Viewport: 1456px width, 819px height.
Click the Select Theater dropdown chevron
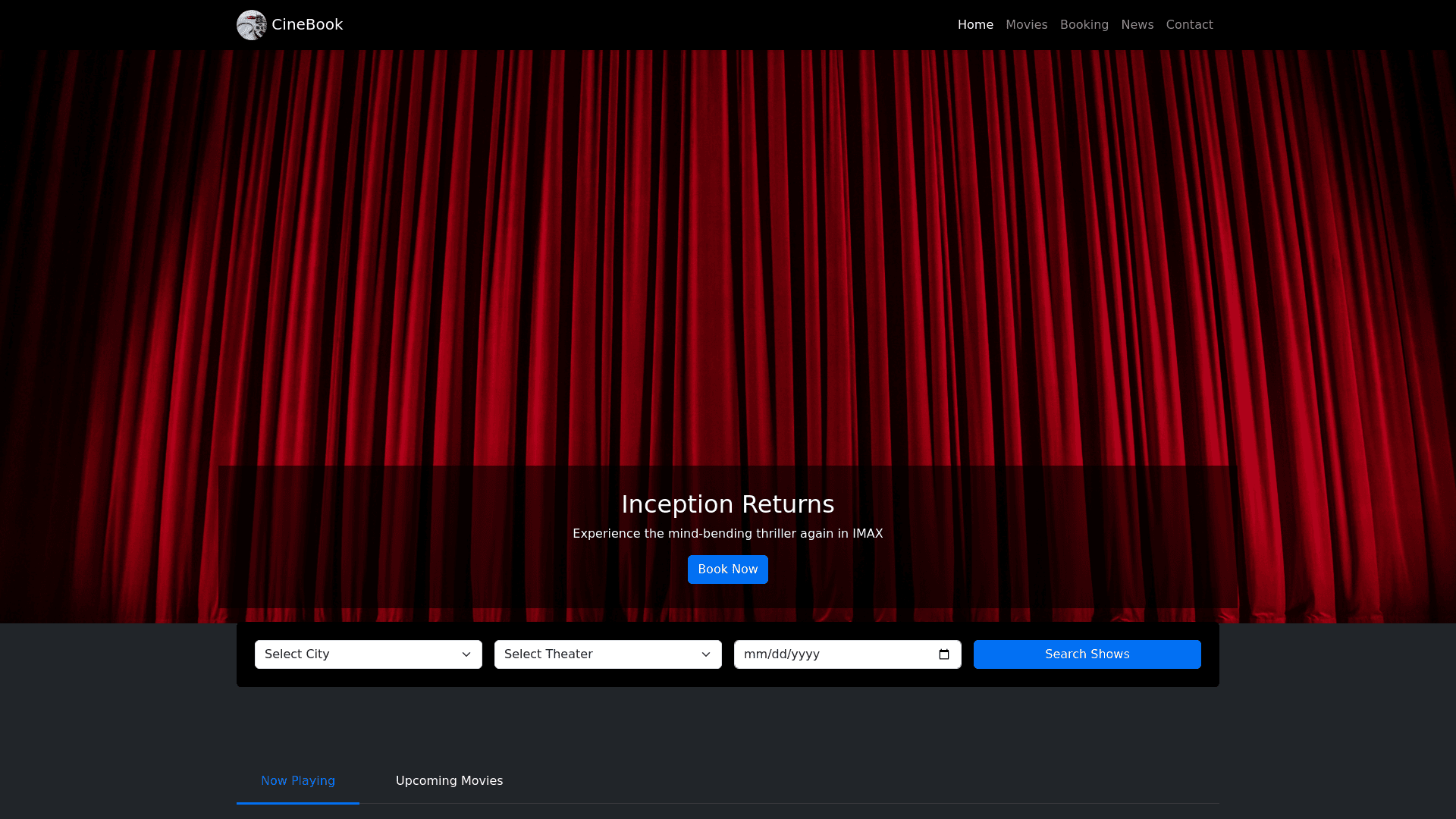[x=706, y=654]
